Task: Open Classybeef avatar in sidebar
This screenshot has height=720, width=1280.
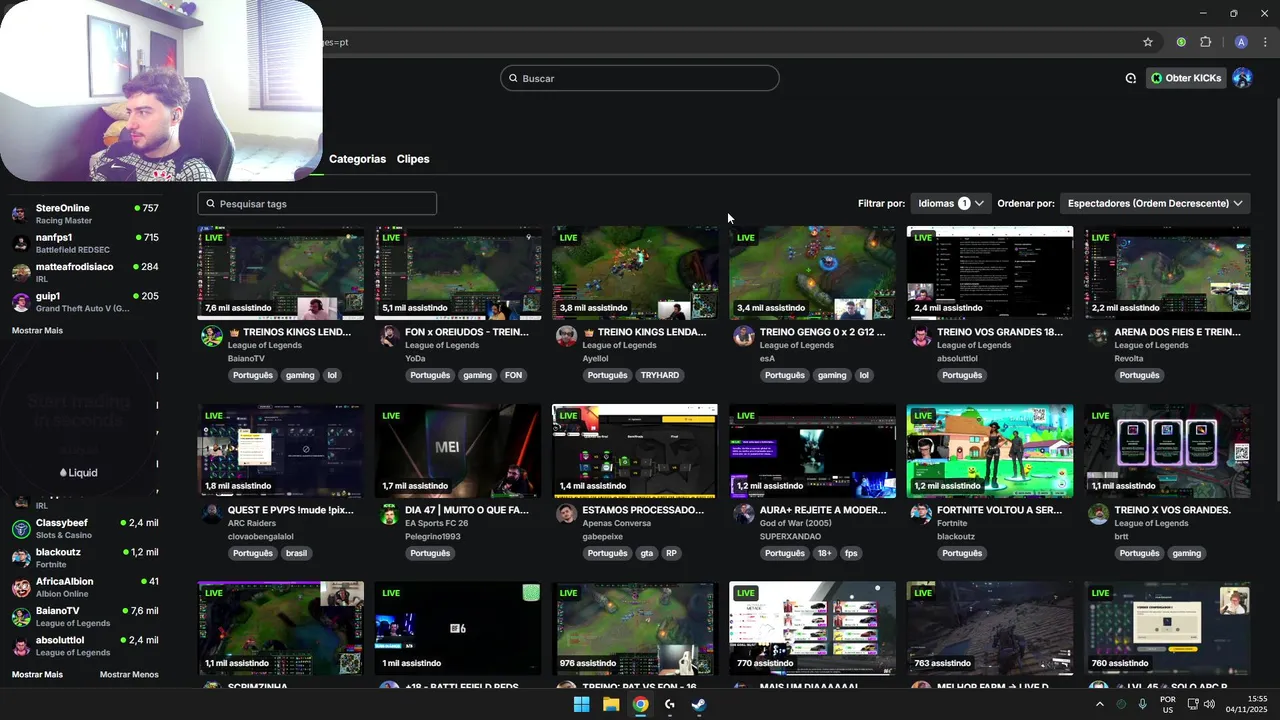Action: 21,529
